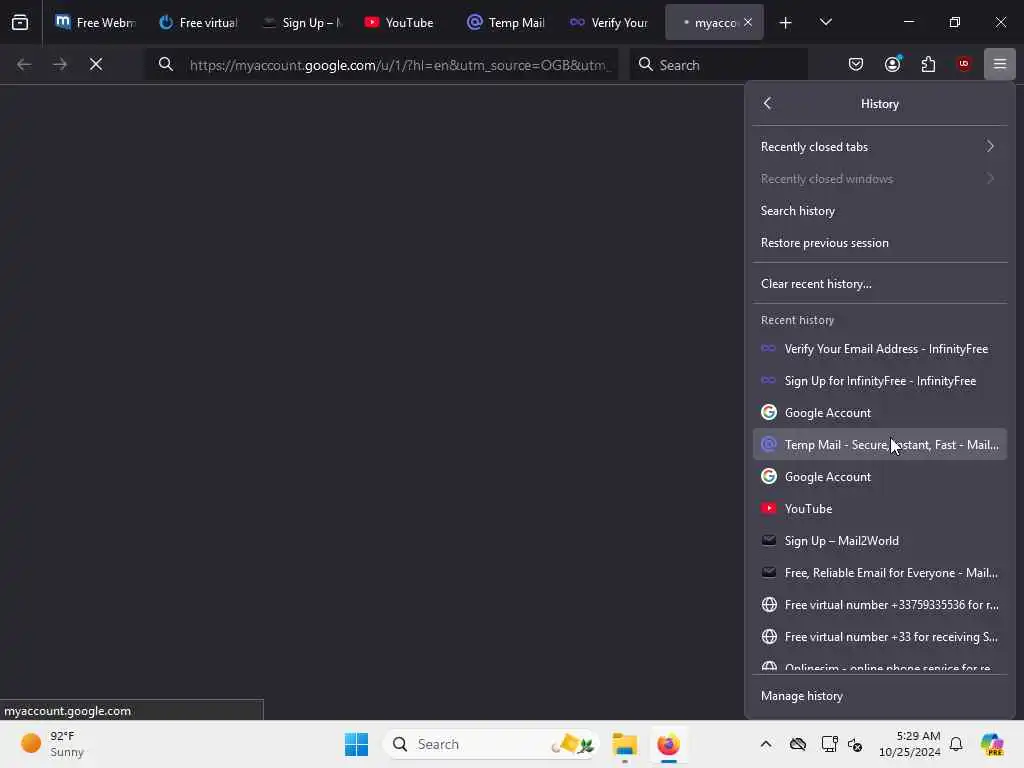Open the uBlock Origin extension icon
The width and height of the screenshot is (1024, 768).
(x=964, y=64)
